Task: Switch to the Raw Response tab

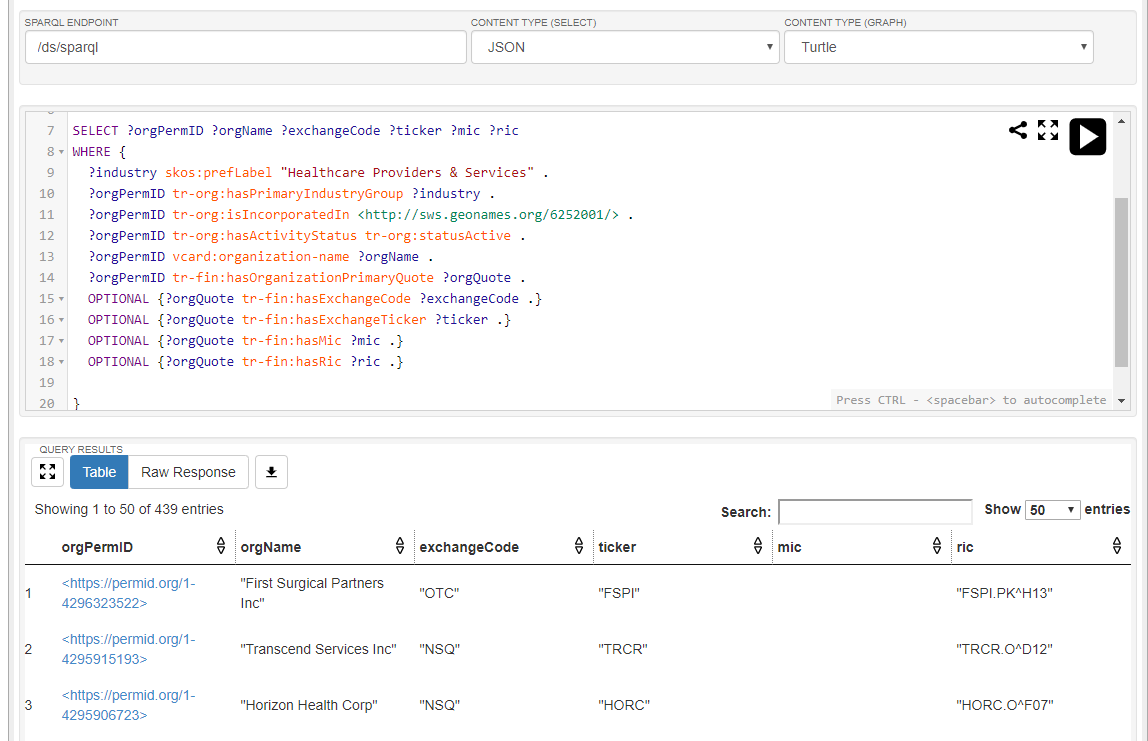Action: pos(188,472)
